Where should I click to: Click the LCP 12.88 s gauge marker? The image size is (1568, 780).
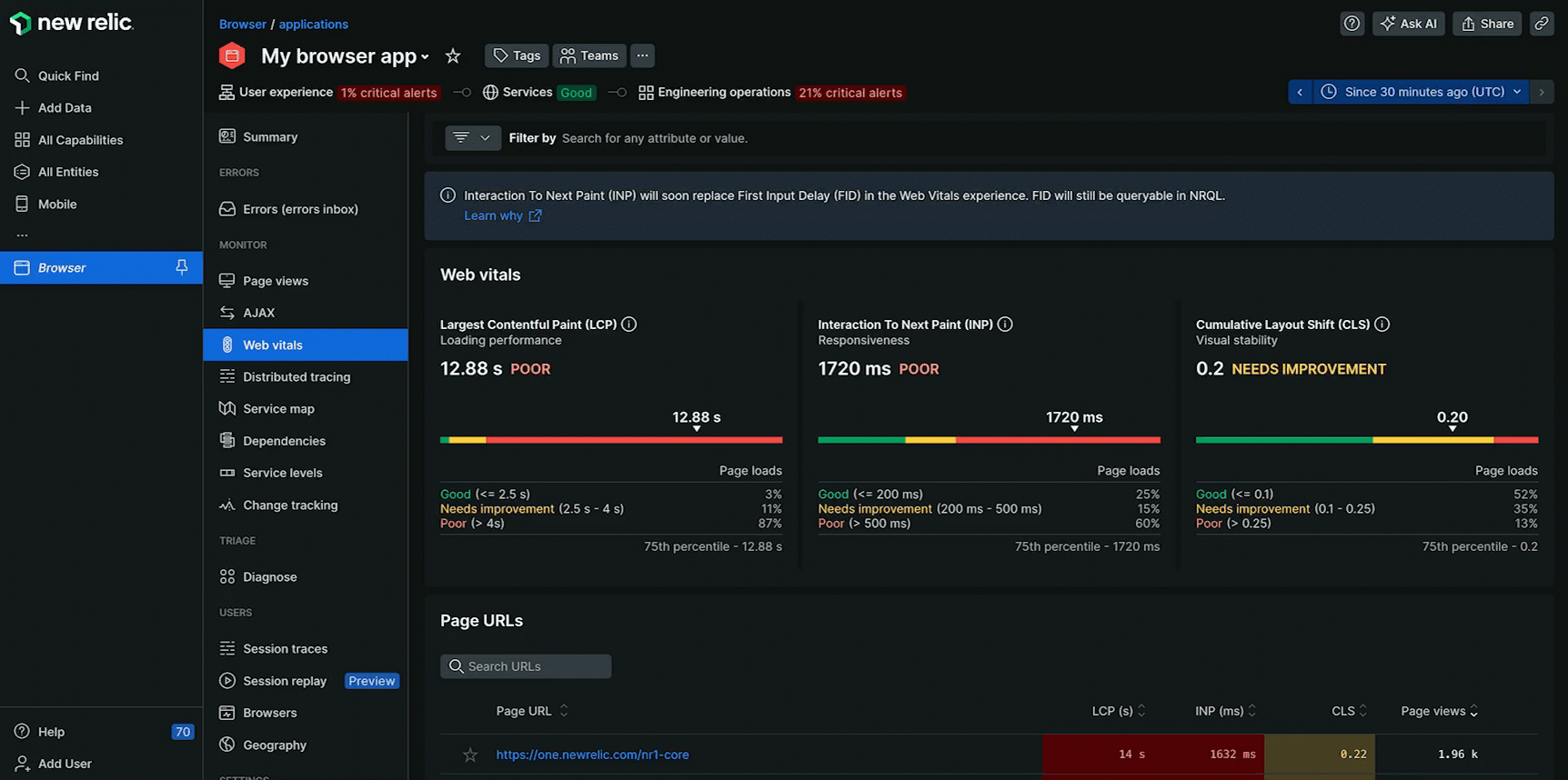697,428
